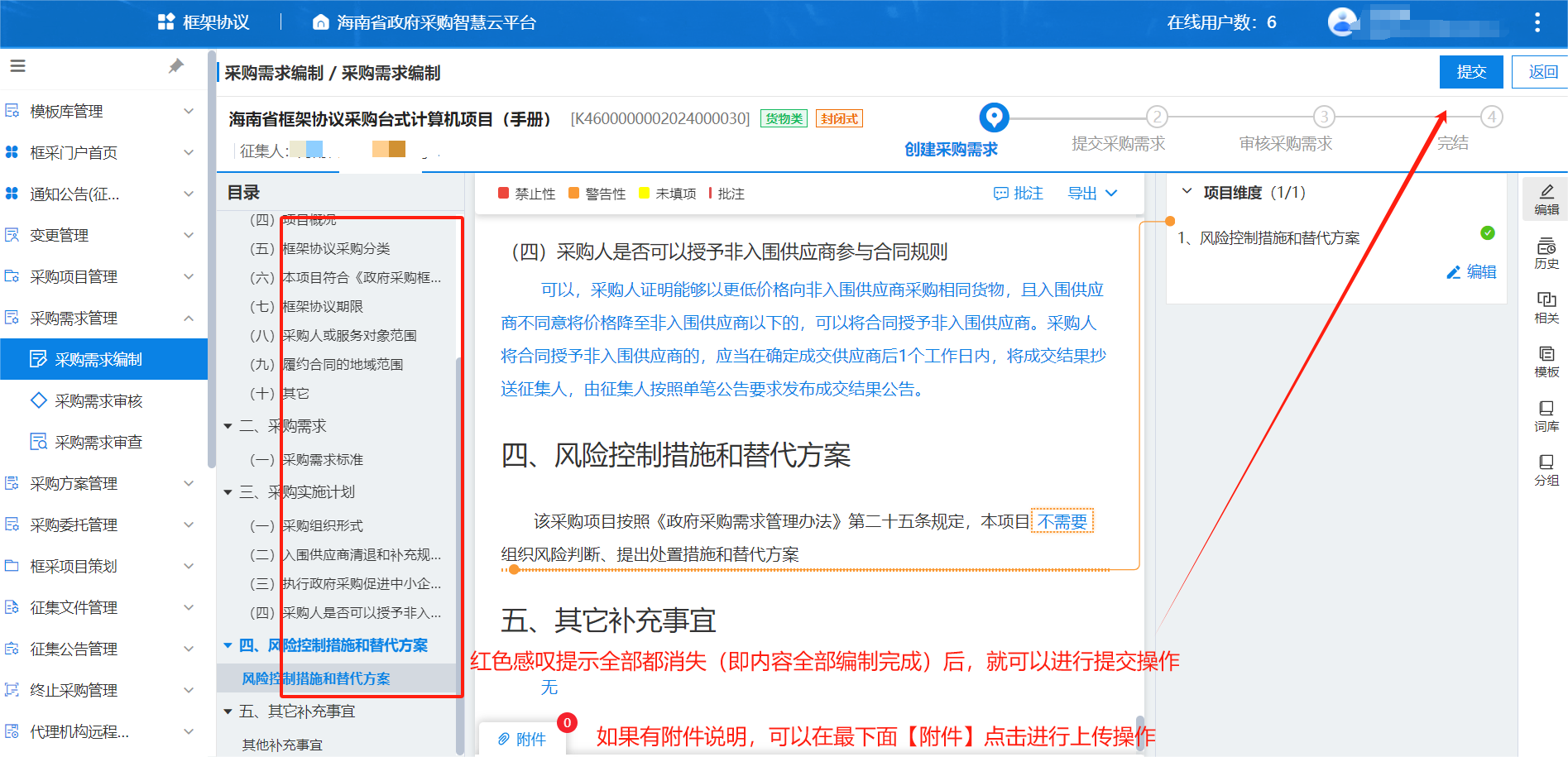
Task: Click the 封闭式 tag
Action: [x=839, y=118]
